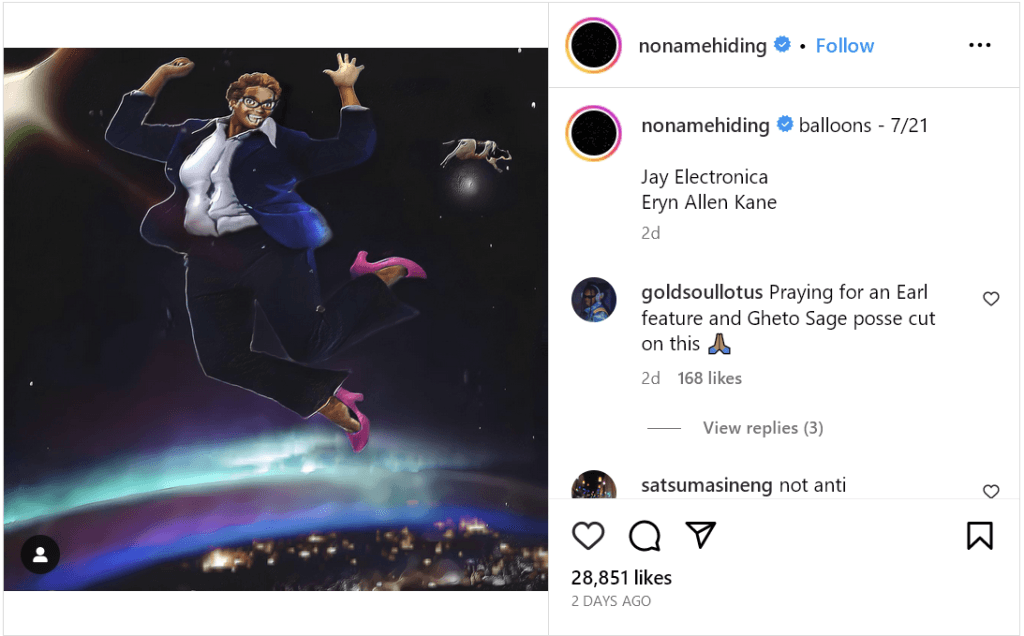Expand View replies (3)
Screen dimensions: 1024x636
click(x=762, y=428)
